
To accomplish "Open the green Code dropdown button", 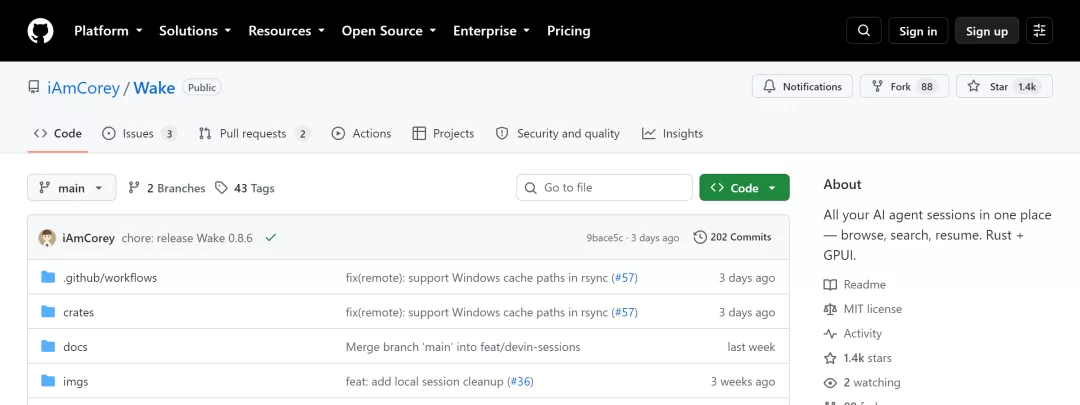I will point(744,188).
